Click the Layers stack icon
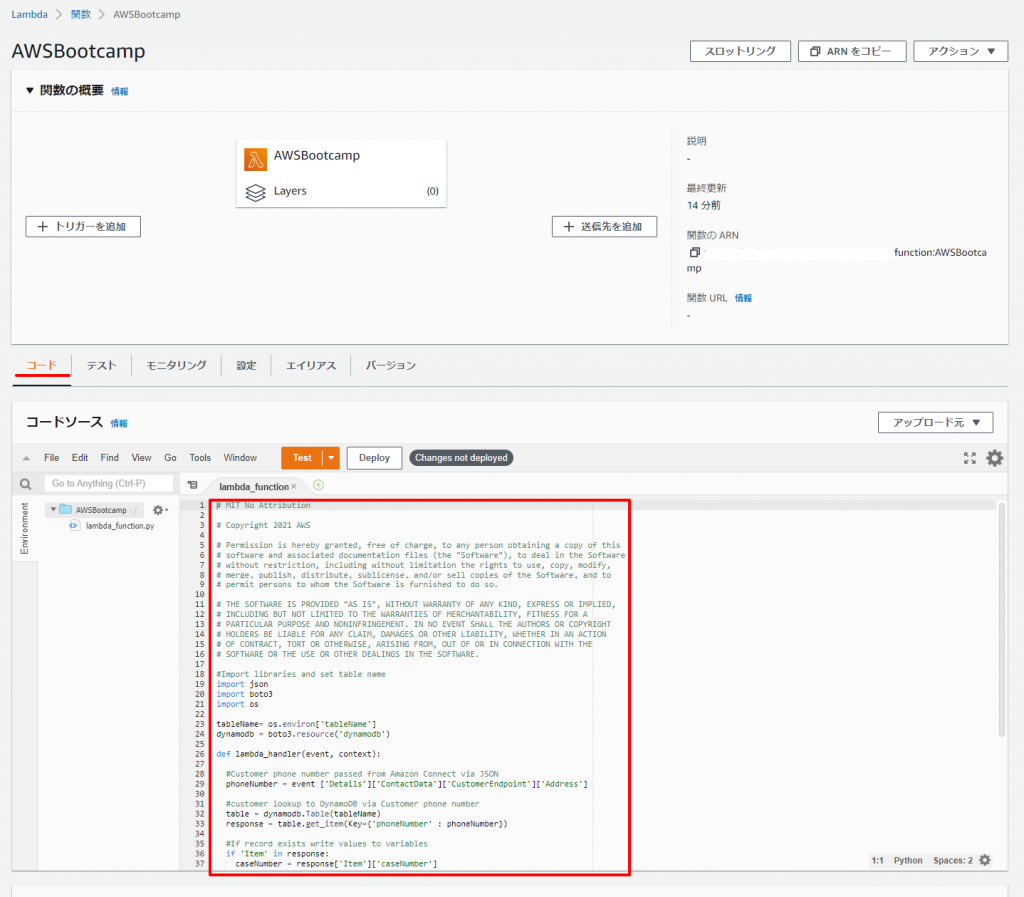 pyautogui.click(x=255, y=192)
